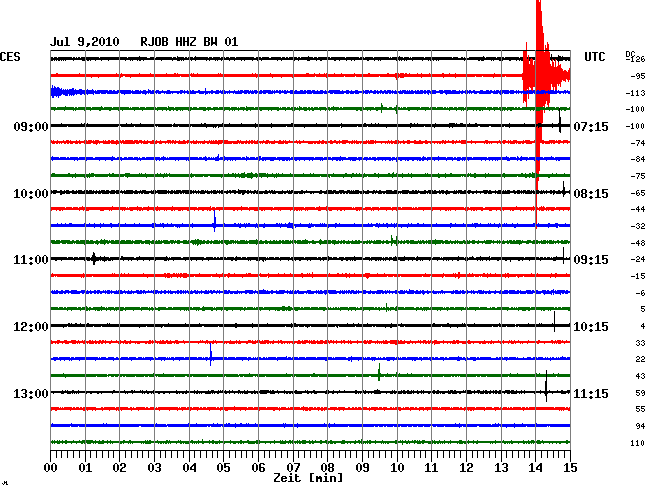The width and height of the screenshot is (650, 494).
Task: Select the 13:00 local time label
Action: tap(31, 393)
